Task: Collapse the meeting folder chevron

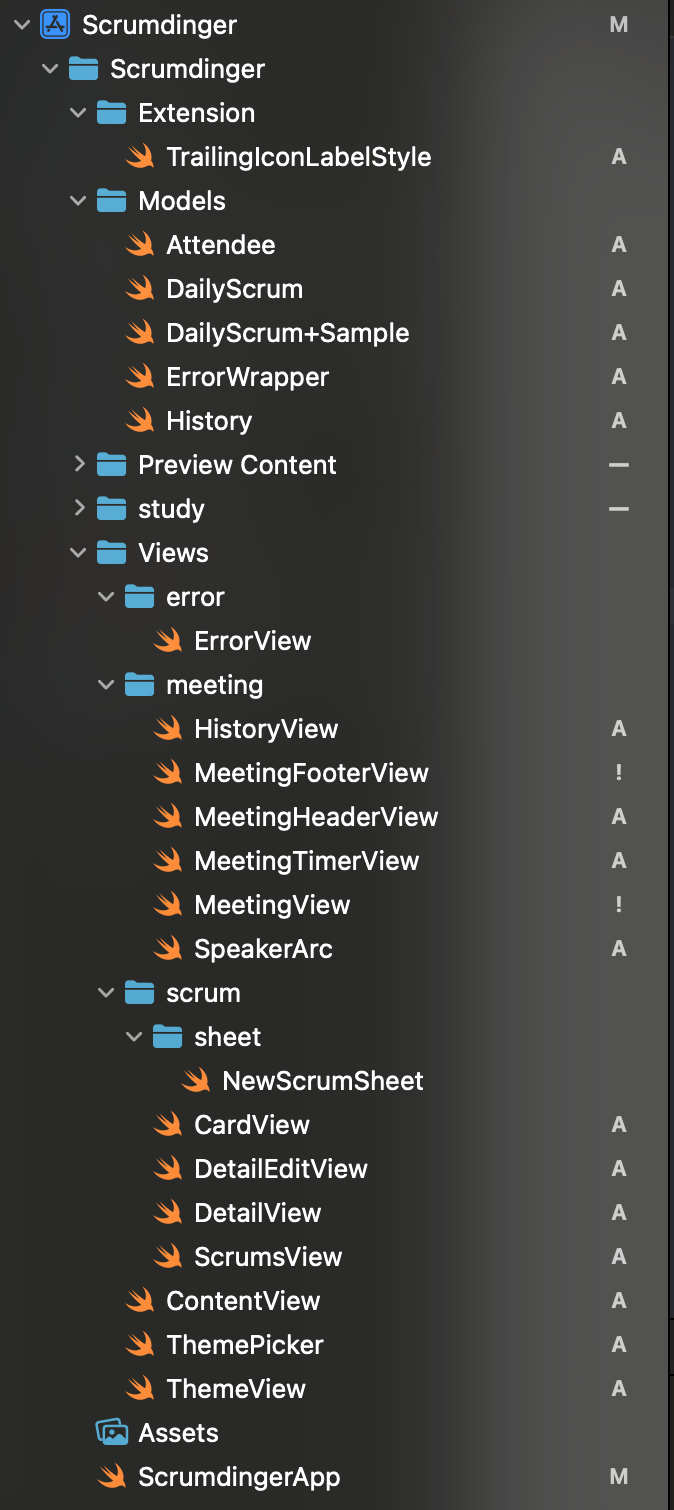Action: [x=107, y=685]
